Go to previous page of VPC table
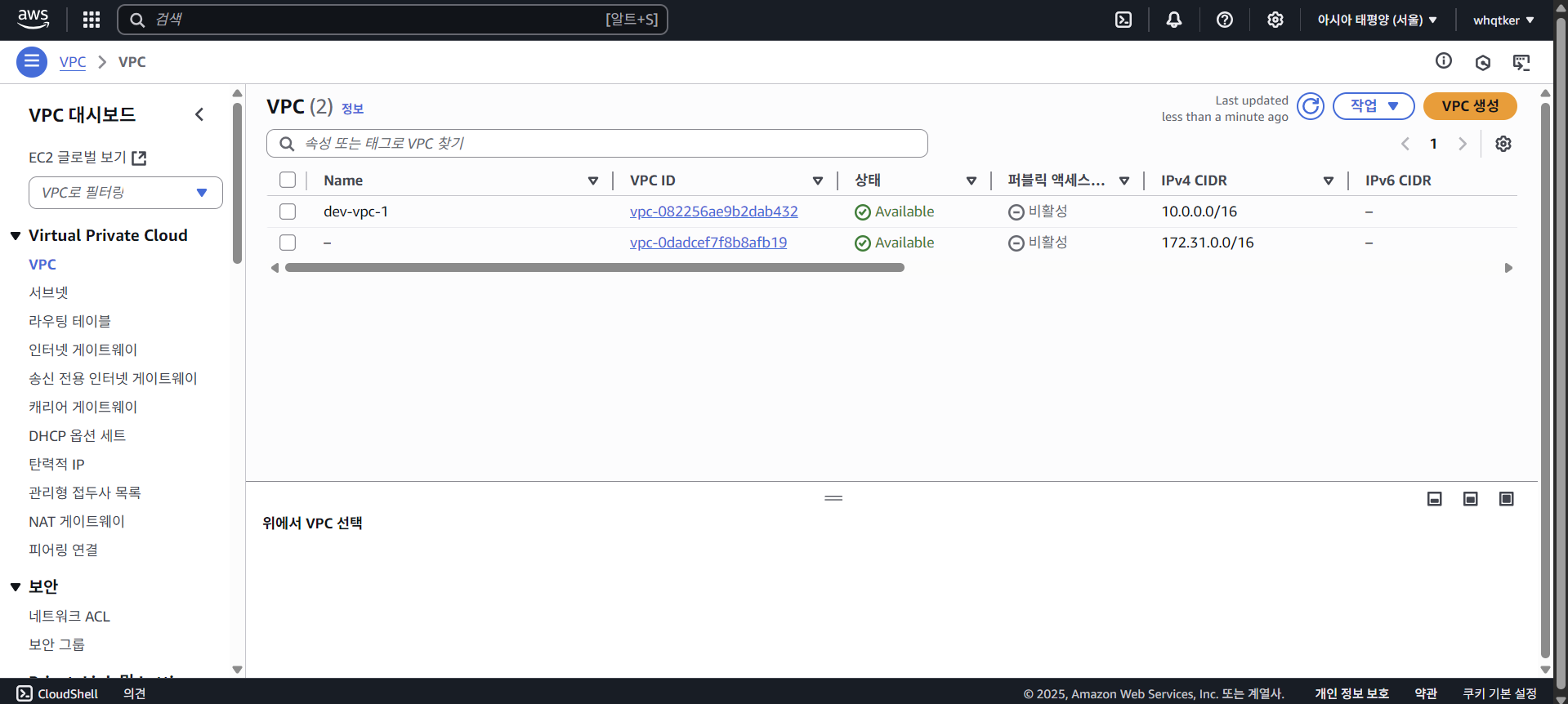The image size is (1568, 704). click(x=1405, y=144)
